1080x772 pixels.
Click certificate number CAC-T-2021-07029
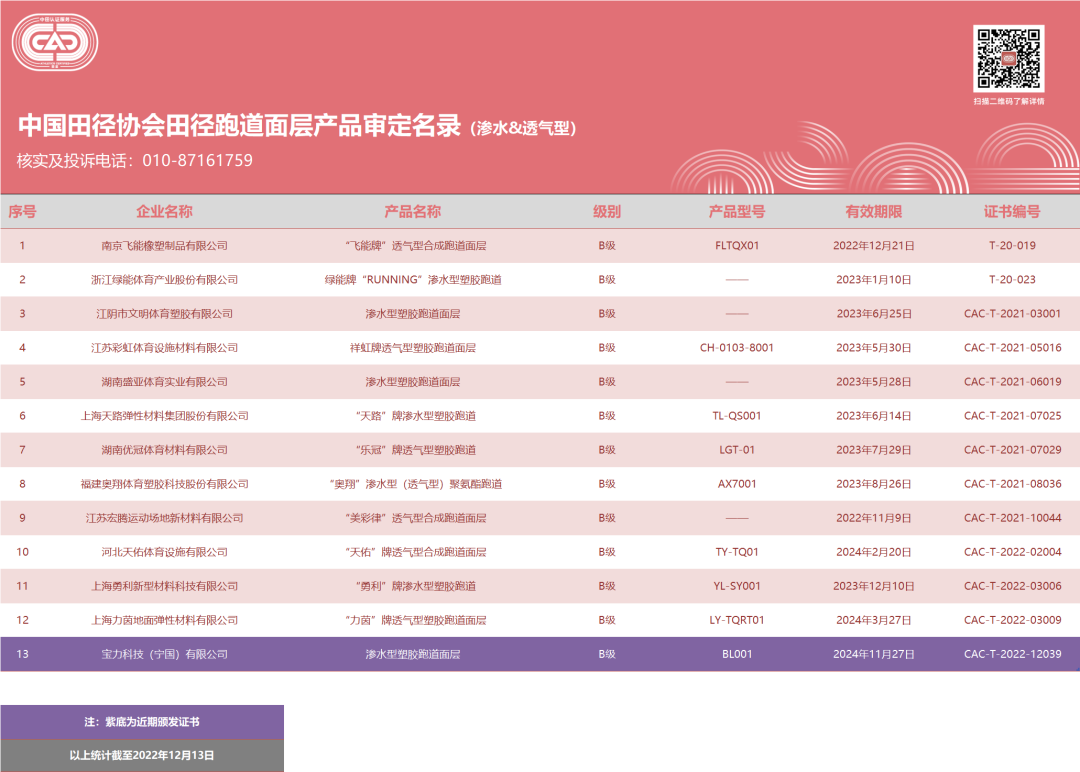1012,450
